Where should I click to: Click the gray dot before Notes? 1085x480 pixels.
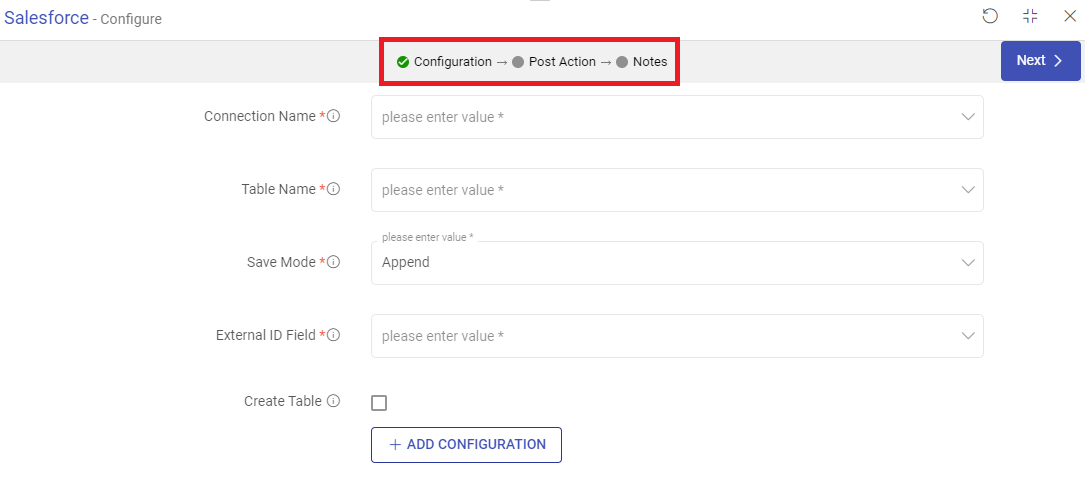point(621,62)
